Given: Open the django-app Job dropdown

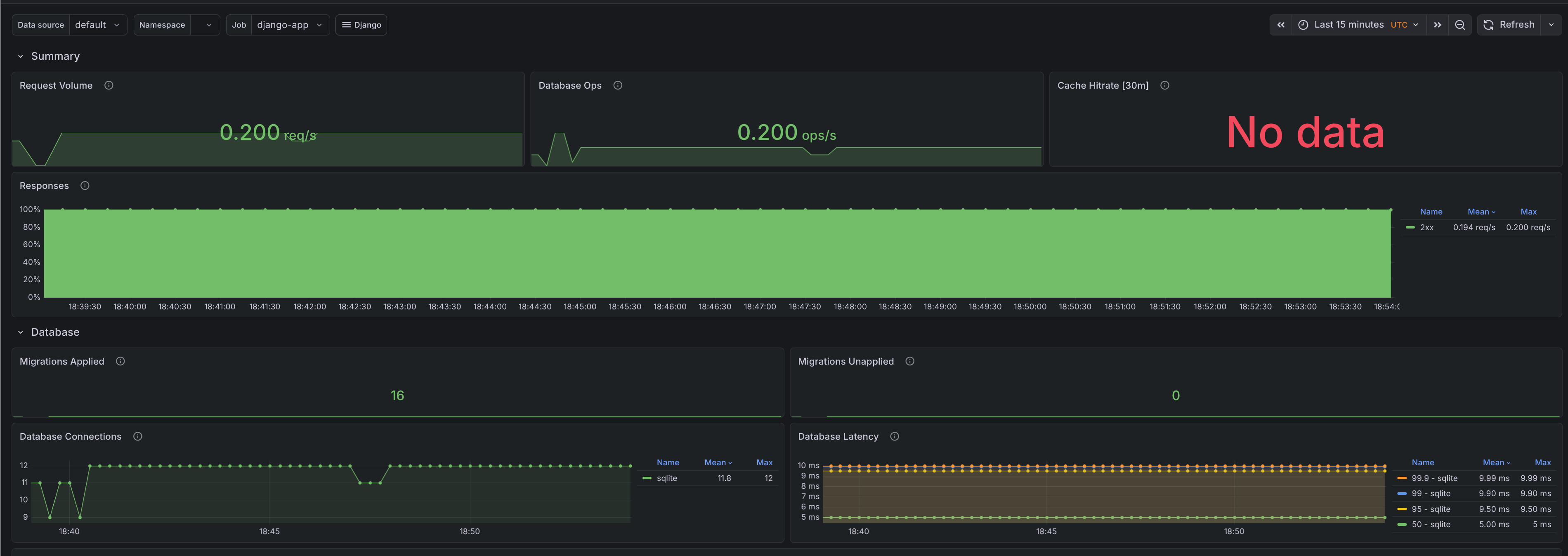Looking at the screenshot, I should [290, 24].
